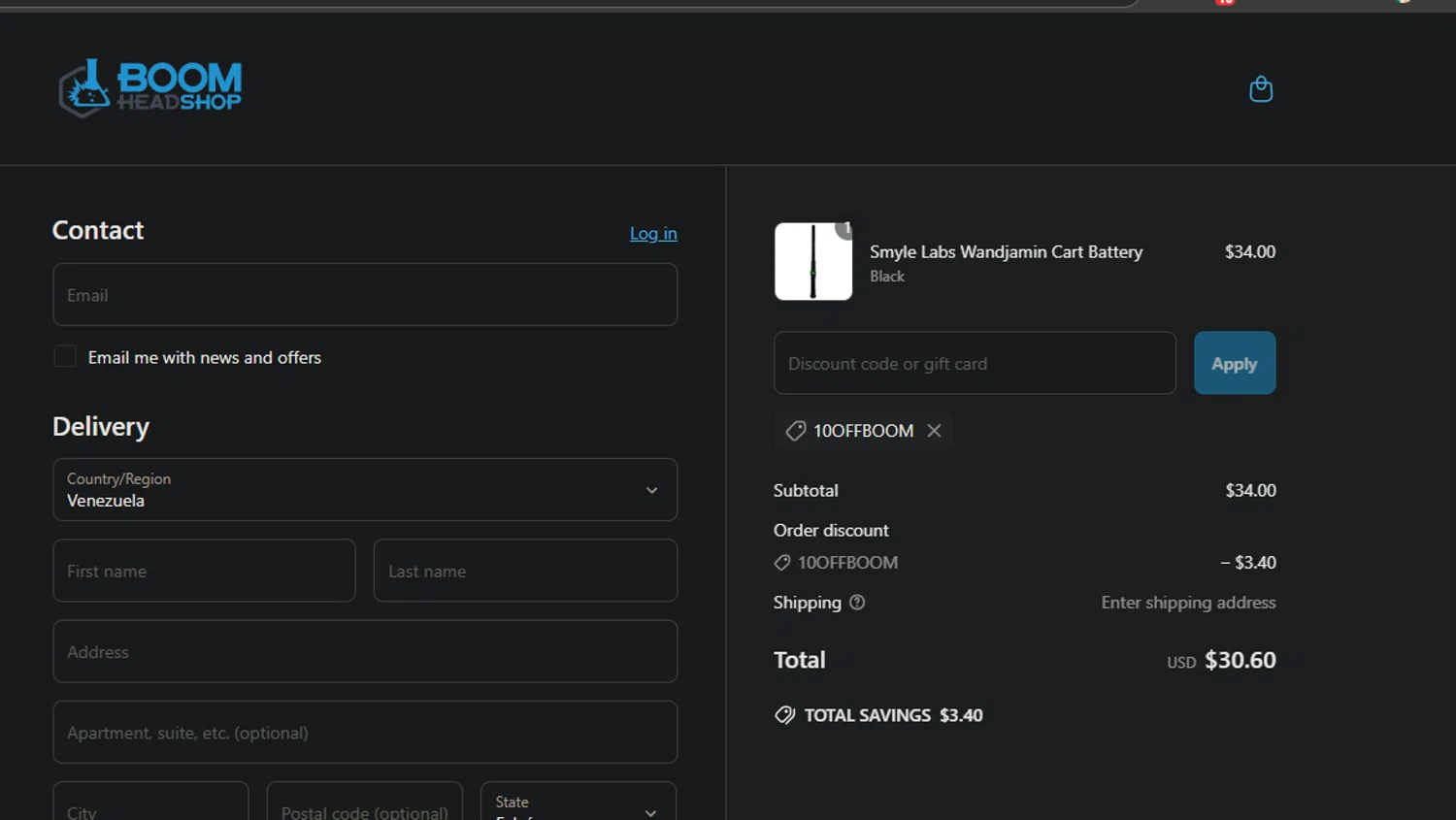The height and width of the screenshot is (820, 1456).
Task: Click the Delivery heading
Action: click(x=101, y=427)
